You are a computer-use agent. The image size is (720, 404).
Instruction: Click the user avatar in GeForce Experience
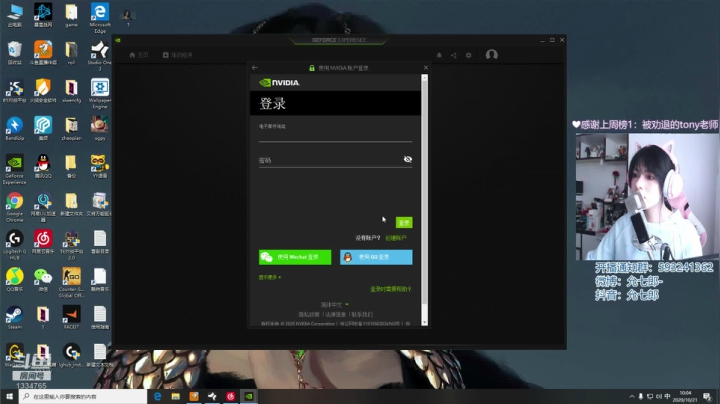[492, 55]
